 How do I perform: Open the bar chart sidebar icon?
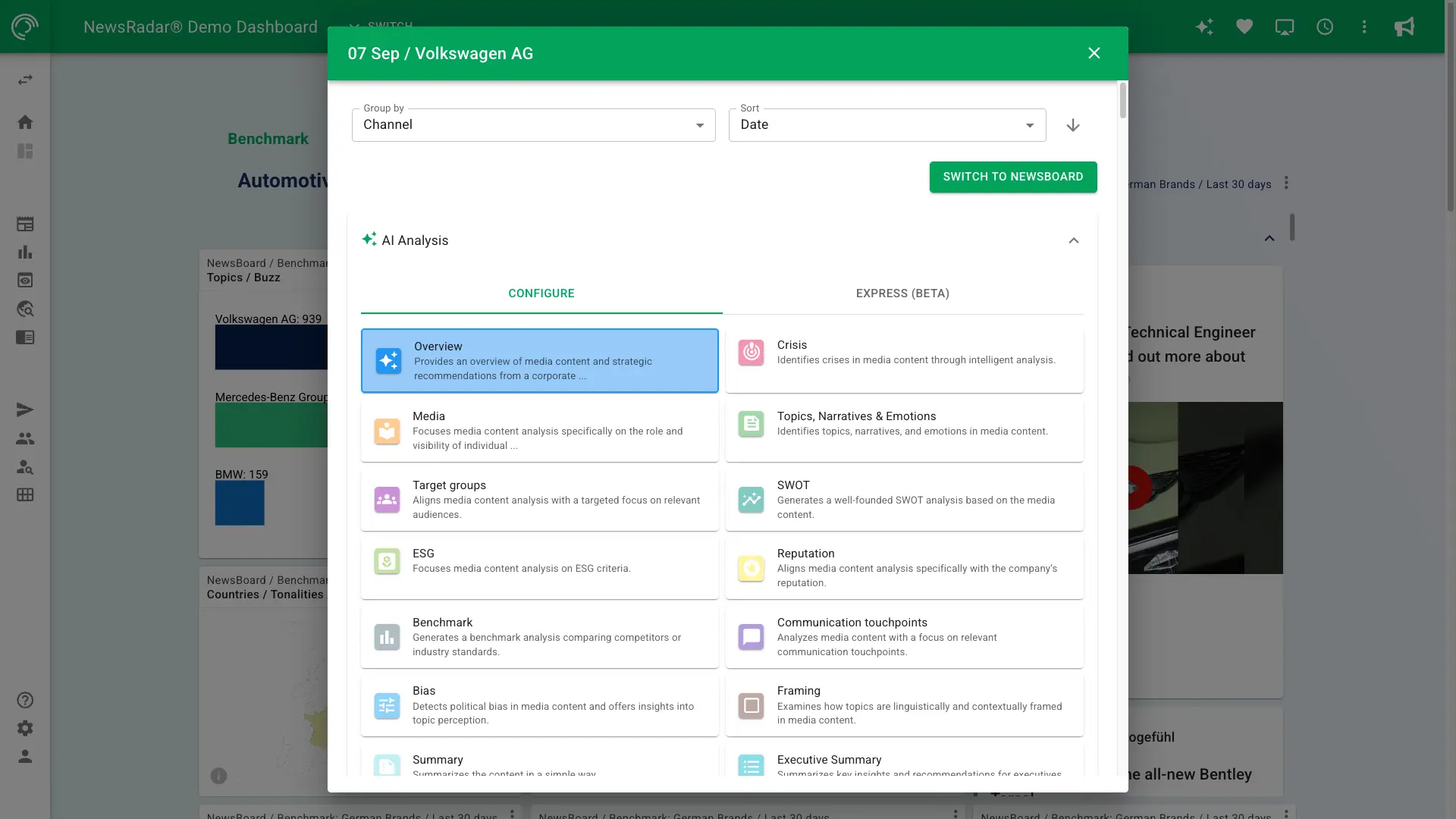pos(25,252)
